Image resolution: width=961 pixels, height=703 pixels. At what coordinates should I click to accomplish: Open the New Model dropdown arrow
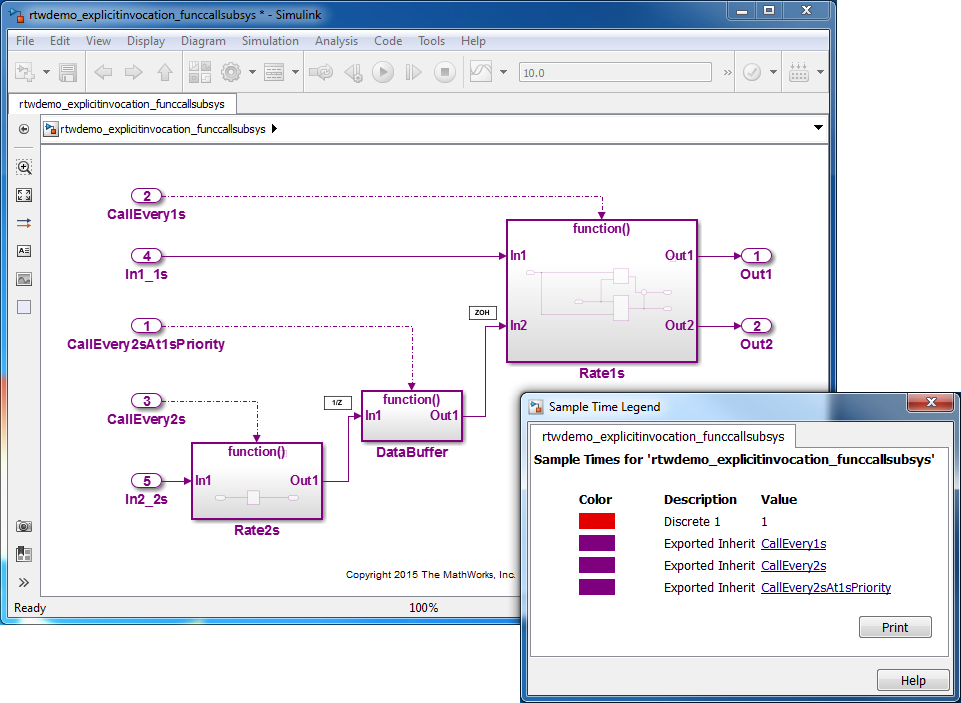click(x=47, y=72)
